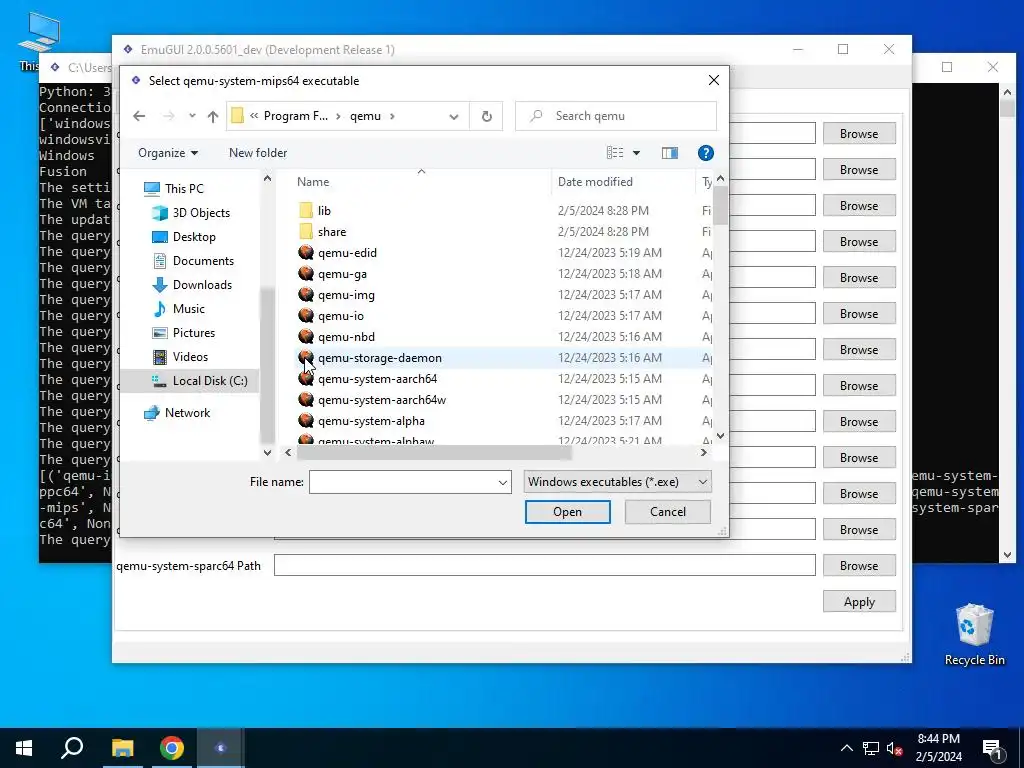Screen dimensions: 1024x768
Task: Click the Search qemu box
Action: tap(616, 116)
